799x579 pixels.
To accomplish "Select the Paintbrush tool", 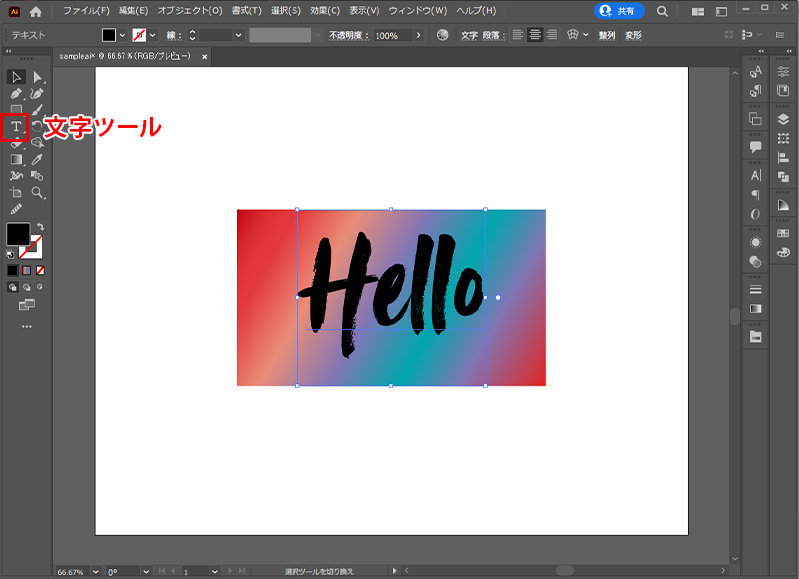I will tap(37, 110).
